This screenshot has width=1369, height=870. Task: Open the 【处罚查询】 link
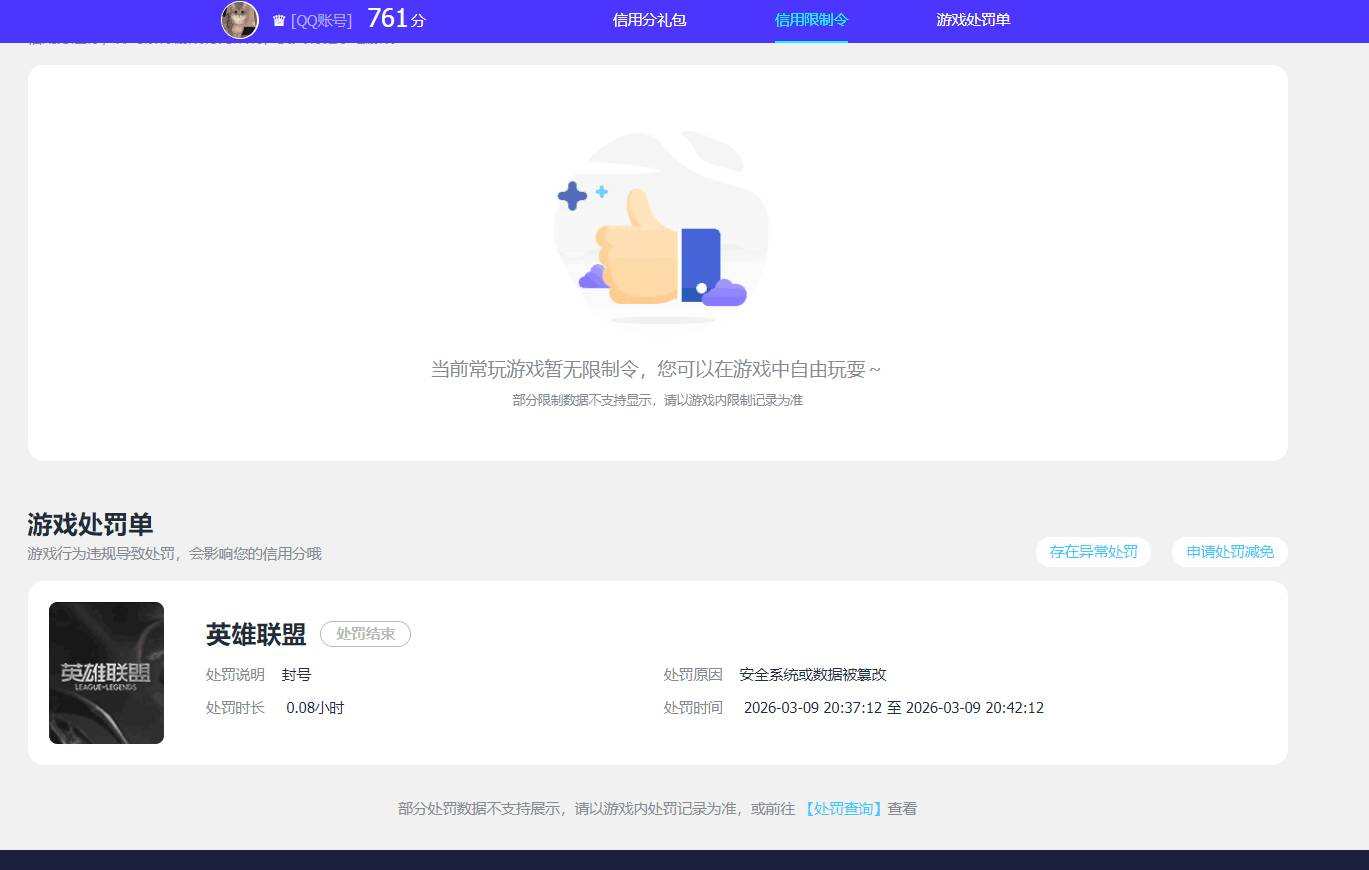(x=843, y=808)
